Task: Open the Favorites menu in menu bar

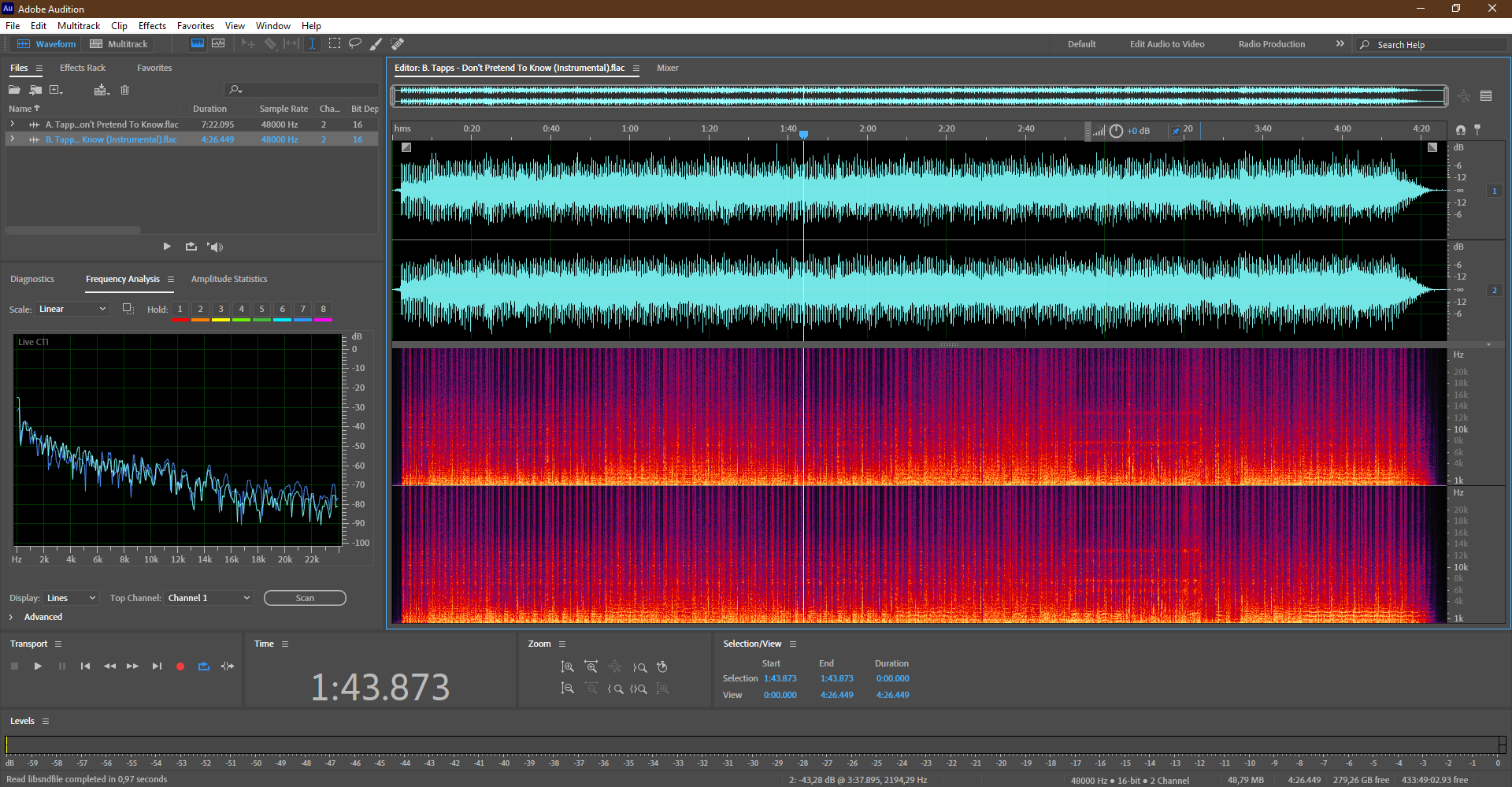Action: click(x=195, y=26)
